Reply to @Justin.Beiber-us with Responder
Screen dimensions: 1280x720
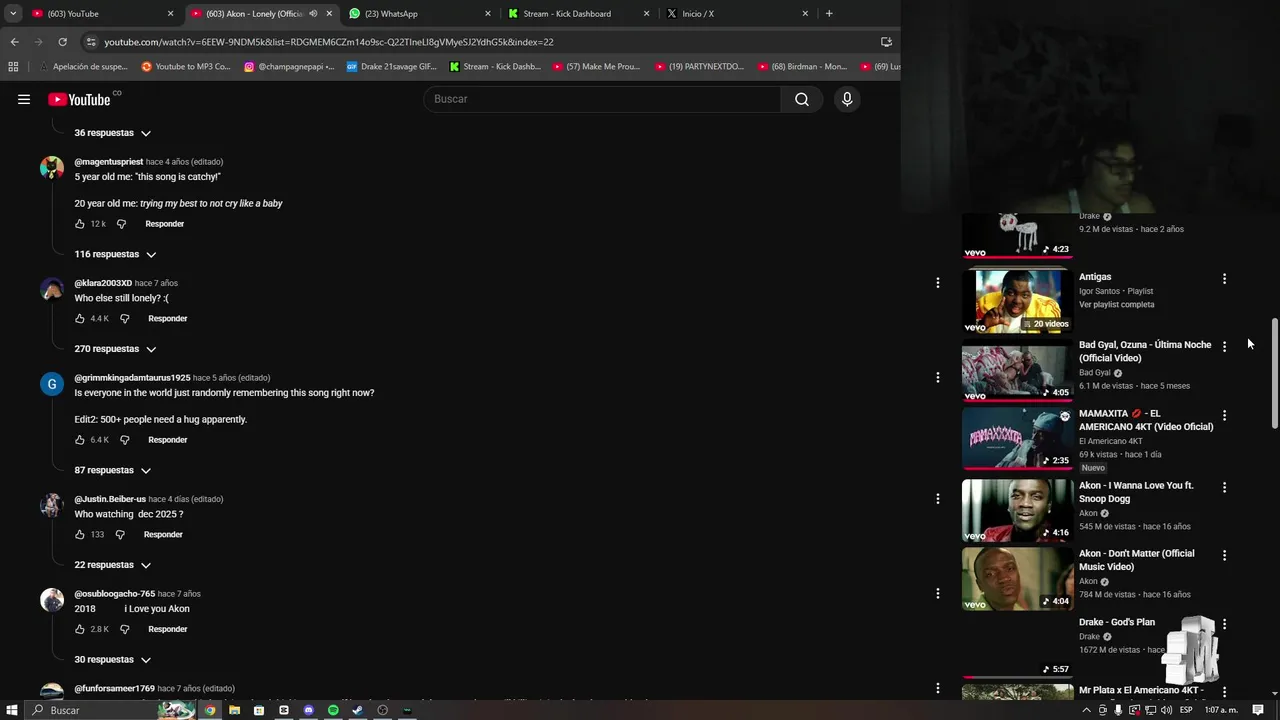click(163, 535)
